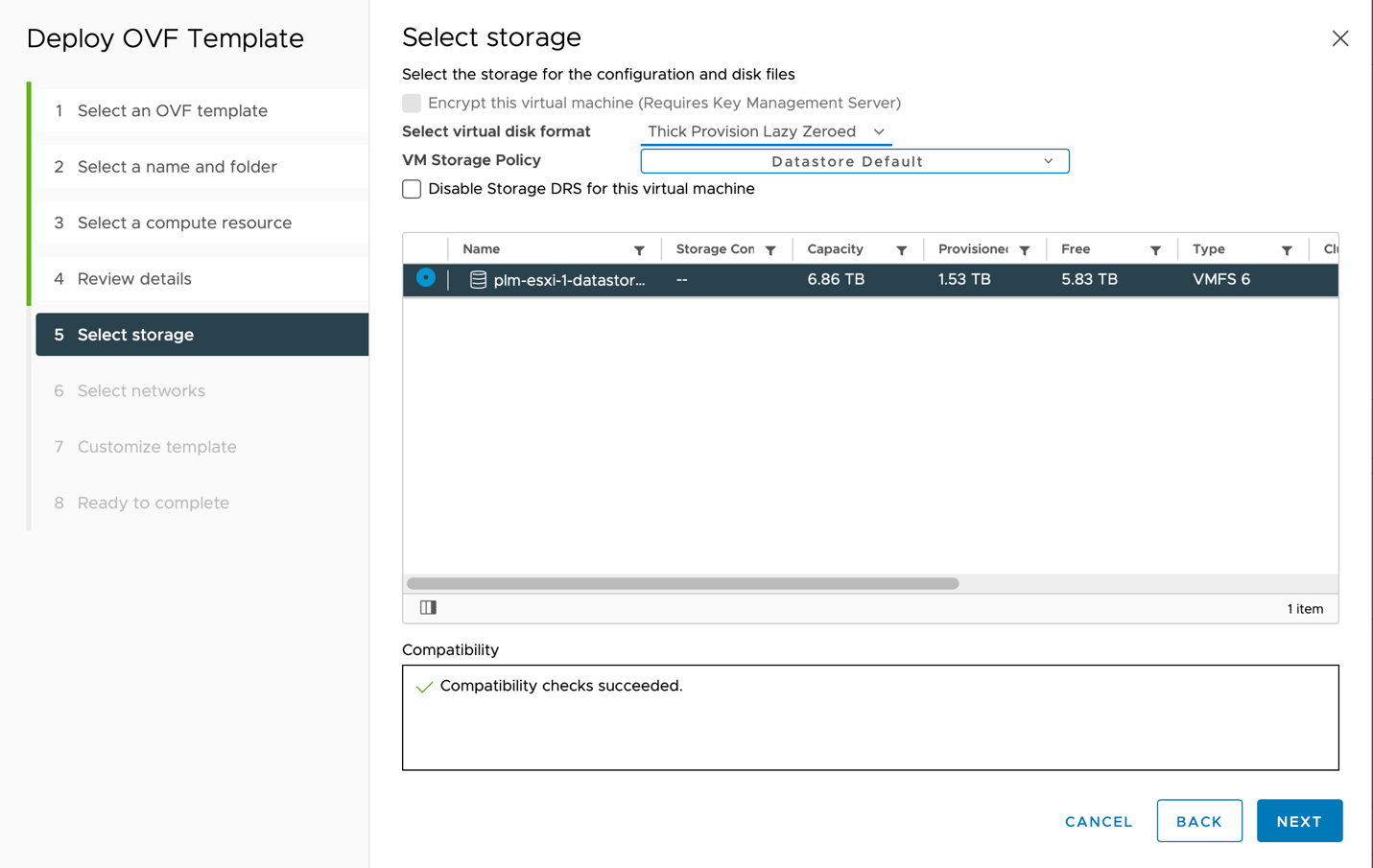
Task: Click the horizontal scrollbar under the datastore list
Action: (681, 582)
